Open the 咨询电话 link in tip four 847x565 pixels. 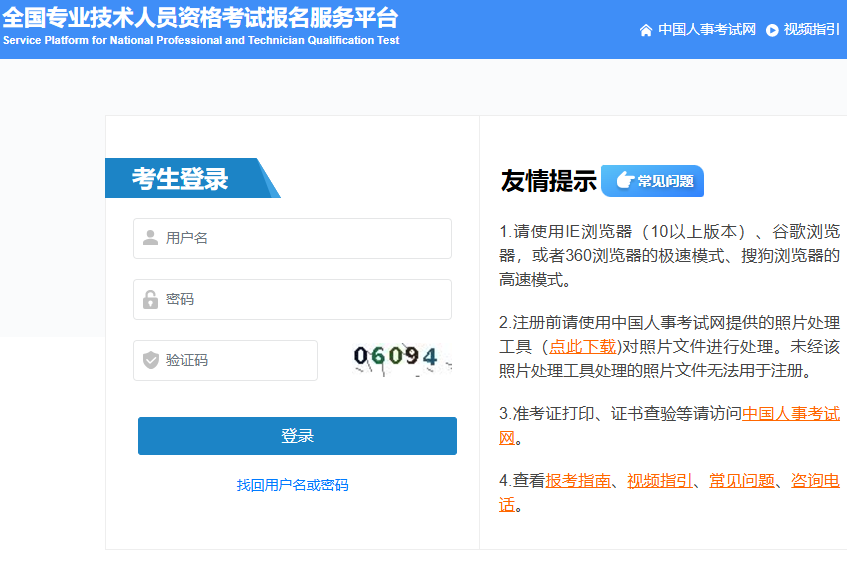click(x=814, y=481)
